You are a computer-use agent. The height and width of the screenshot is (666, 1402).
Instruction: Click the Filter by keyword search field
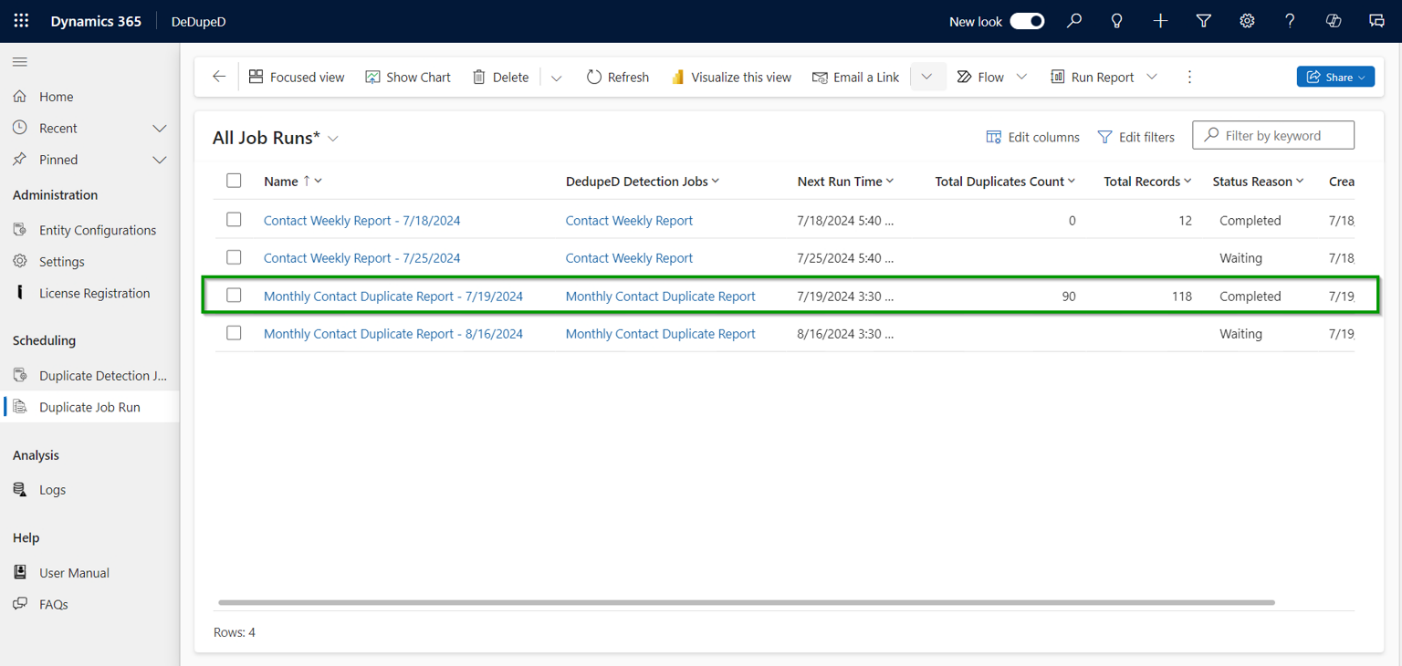click(1273, 135)
